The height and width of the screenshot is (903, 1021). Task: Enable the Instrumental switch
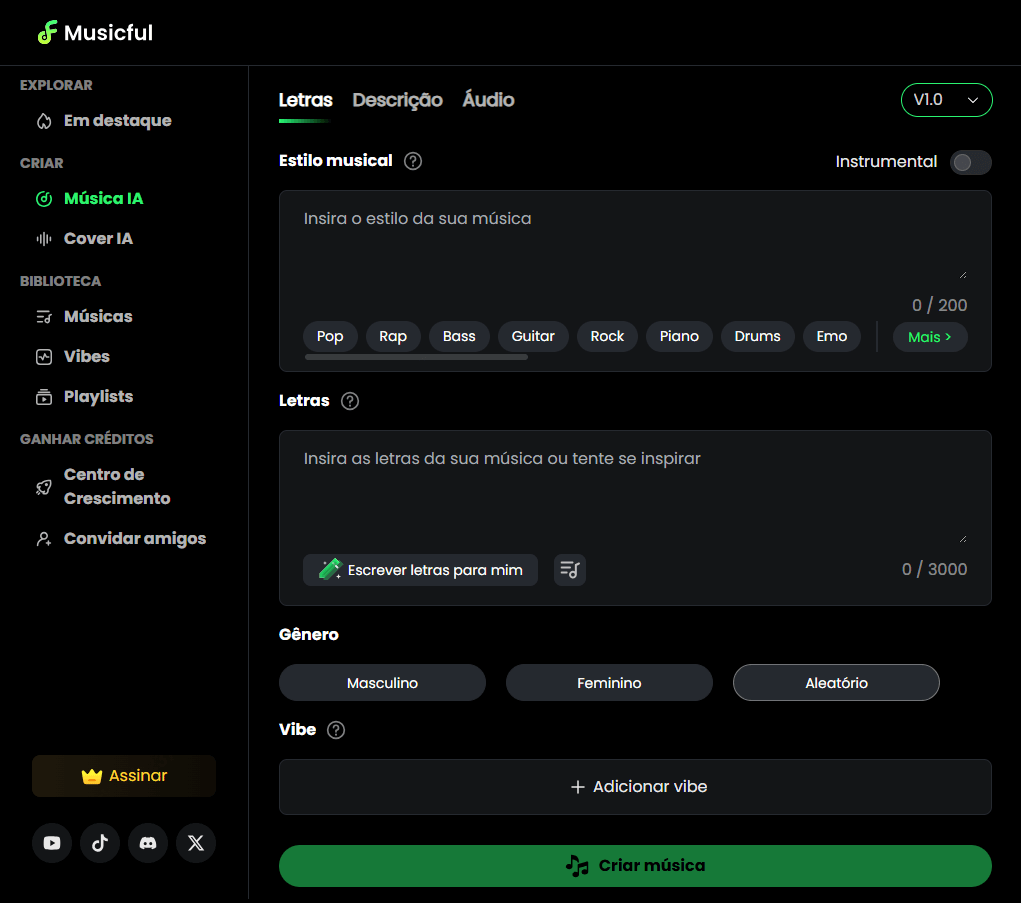pos(970,162)
